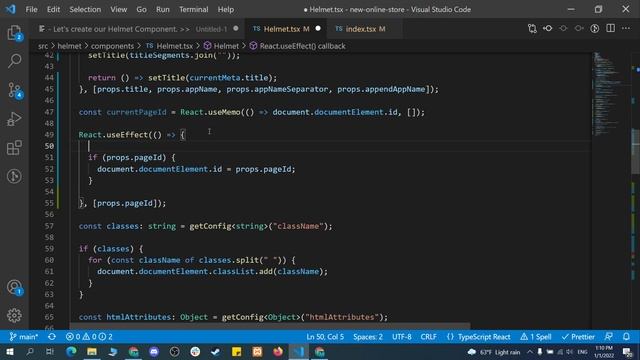The image size is (640, 360).
Task: Open the Edit menu
Action: point(53,9)
